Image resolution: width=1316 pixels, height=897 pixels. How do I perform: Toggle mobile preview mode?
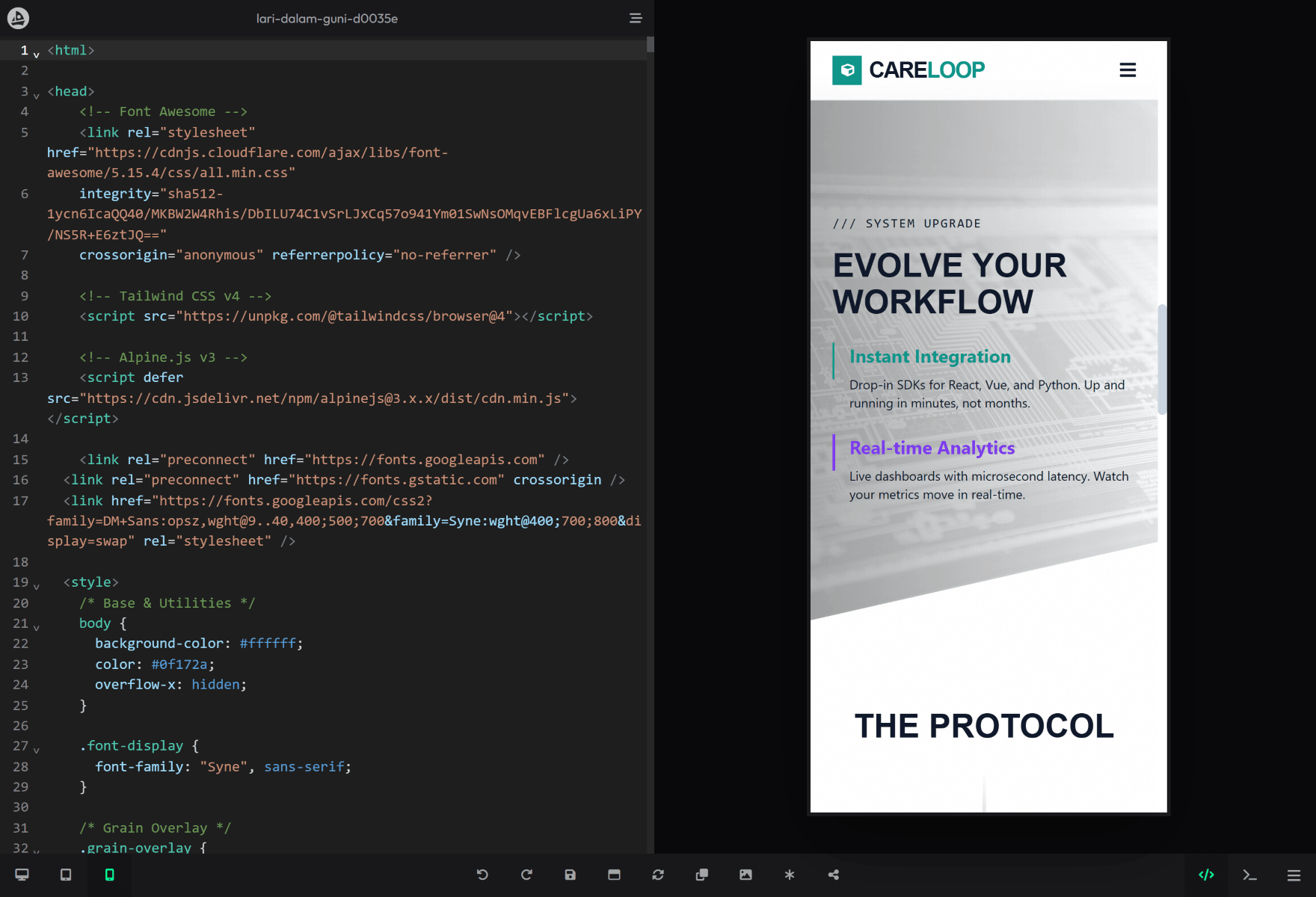(x=109, y=875)
